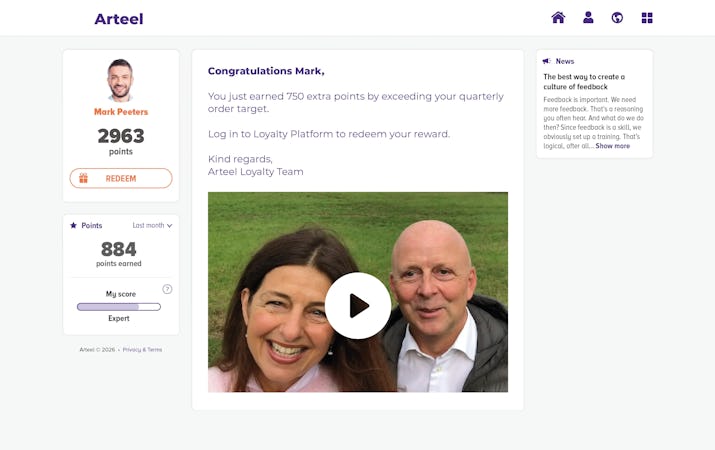Select the News section heading
The width and height of the screenshot is (715, 450).
click(x=565, y=61)
